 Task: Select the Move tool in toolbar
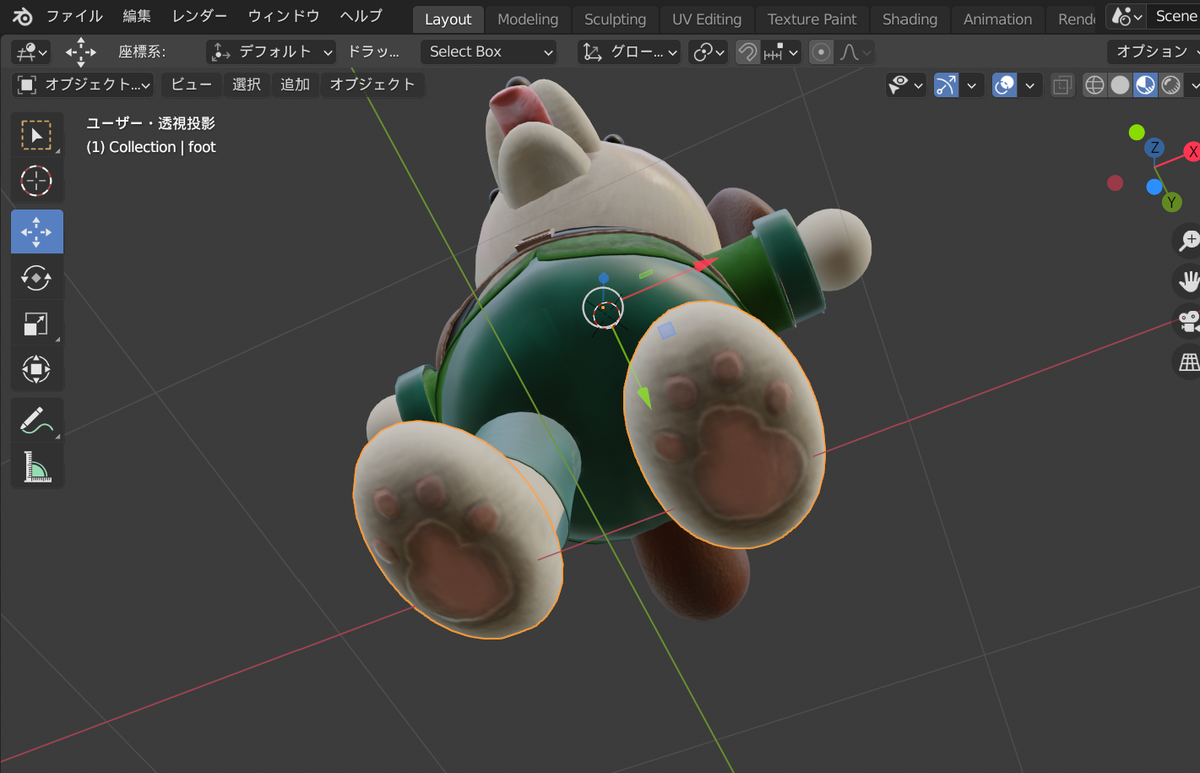pyautogui.click(x=37, y=232)
